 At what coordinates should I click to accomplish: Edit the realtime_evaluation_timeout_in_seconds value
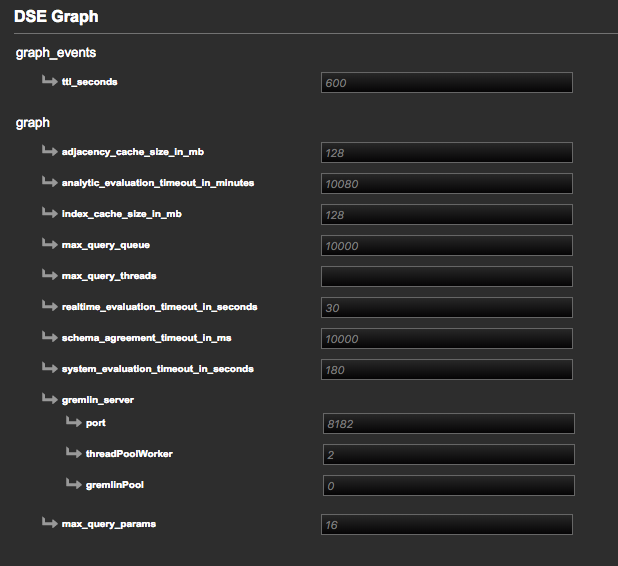tap(447, 307)
